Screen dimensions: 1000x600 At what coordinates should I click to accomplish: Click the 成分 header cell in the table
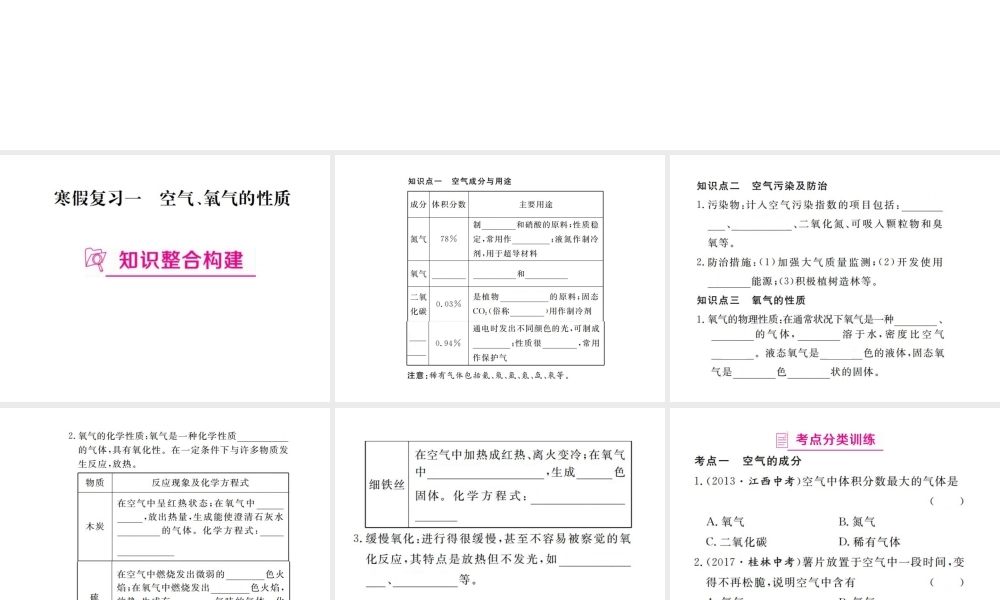(418, 205)
